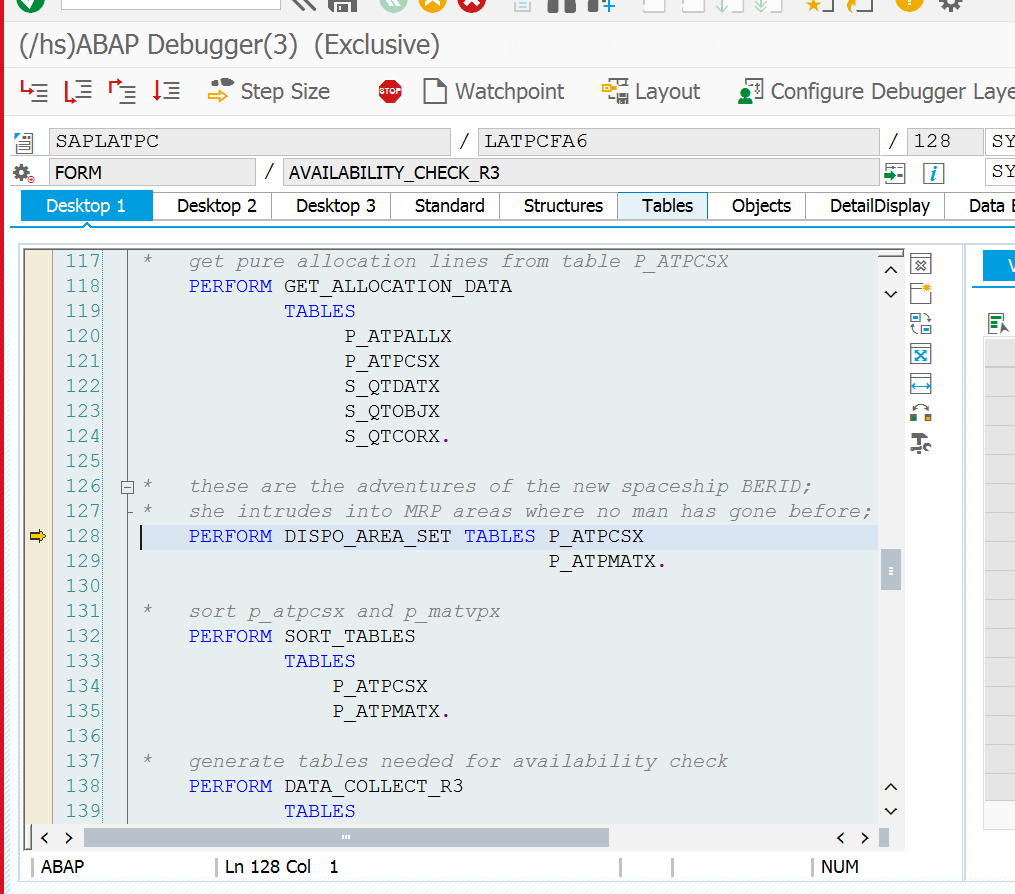Click the variable list icon in the right panel
The image size is (1015, 894).
coord(998,323)
